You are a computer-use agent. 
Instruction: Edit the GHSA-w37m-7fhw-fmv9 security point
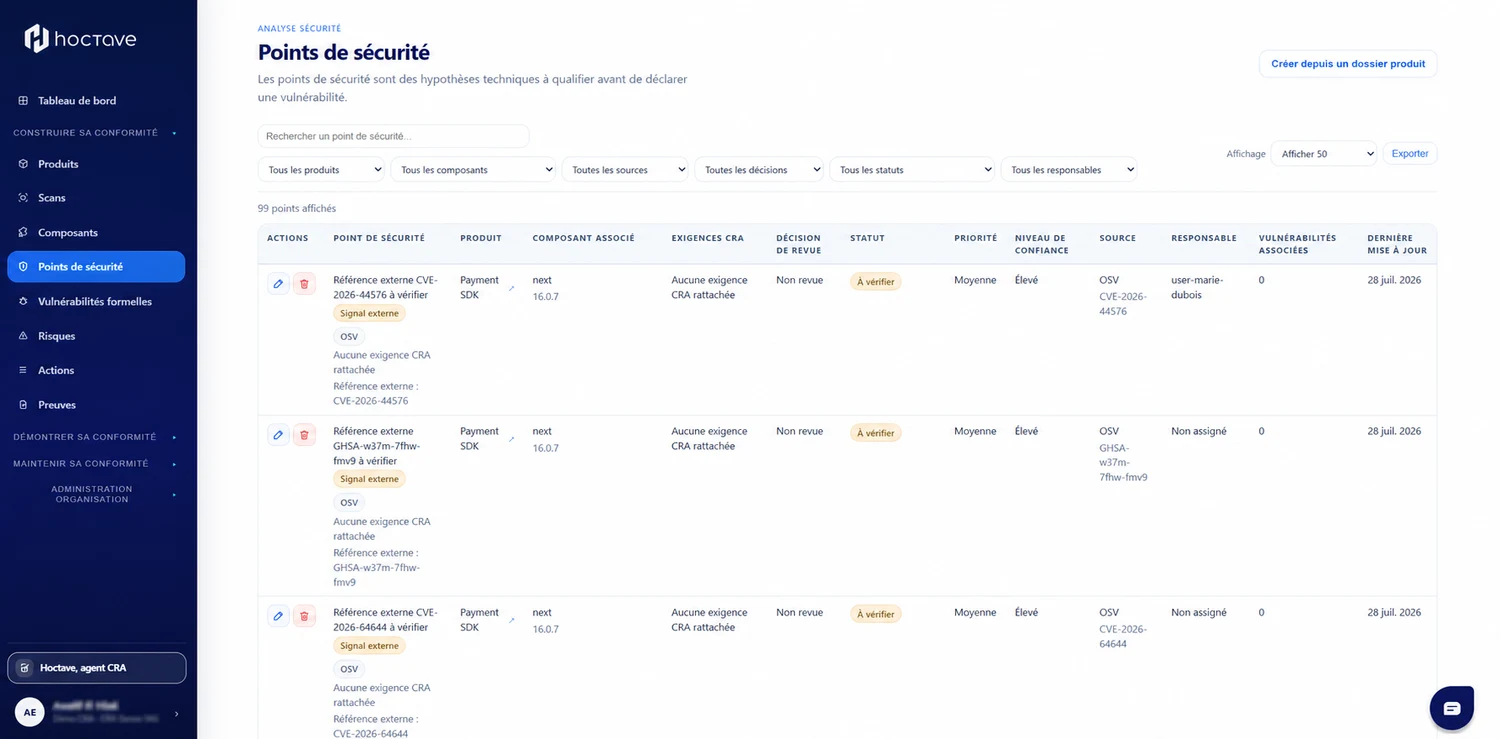click(x=278, y=435)
